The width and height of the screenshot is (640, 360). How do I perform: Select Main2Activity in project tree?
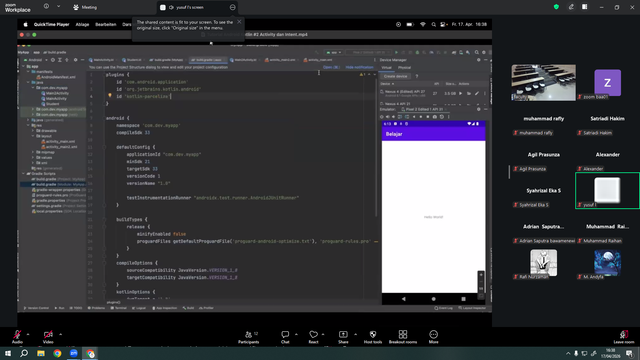point(55,93)
